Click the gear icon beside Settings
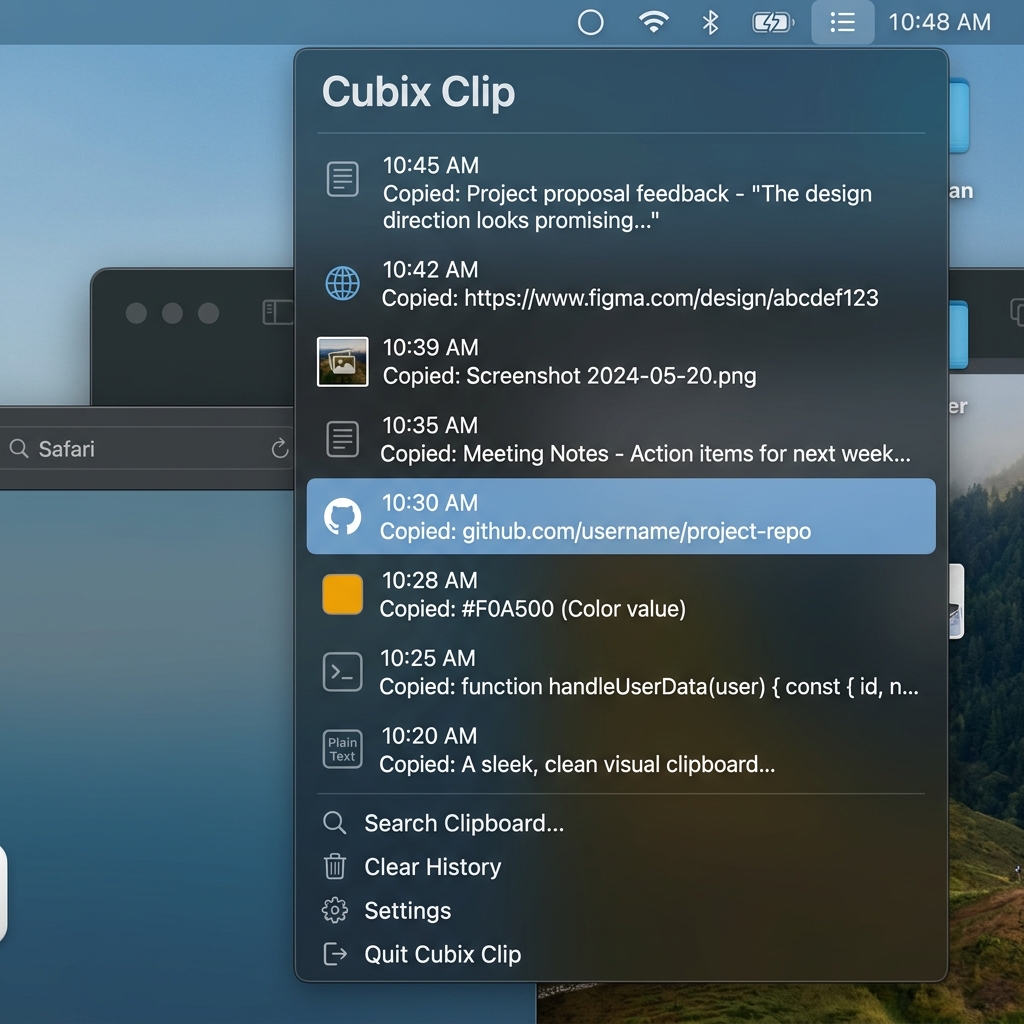 [334, 910]
